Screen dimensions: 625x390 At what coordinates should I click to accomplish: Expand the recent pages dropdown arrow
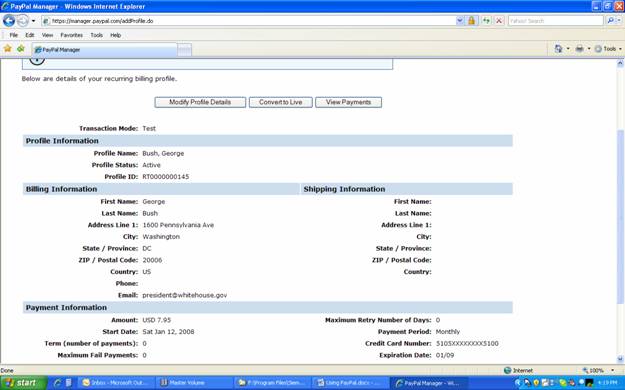pos(33,21)
